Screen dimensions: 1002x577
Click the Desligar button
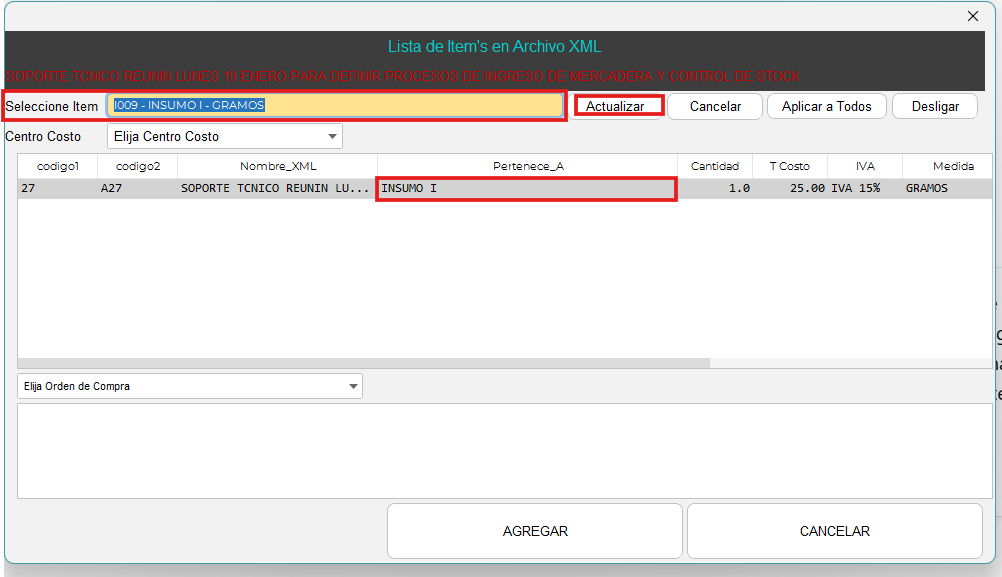pyautogui.click(x=934, y=106)
